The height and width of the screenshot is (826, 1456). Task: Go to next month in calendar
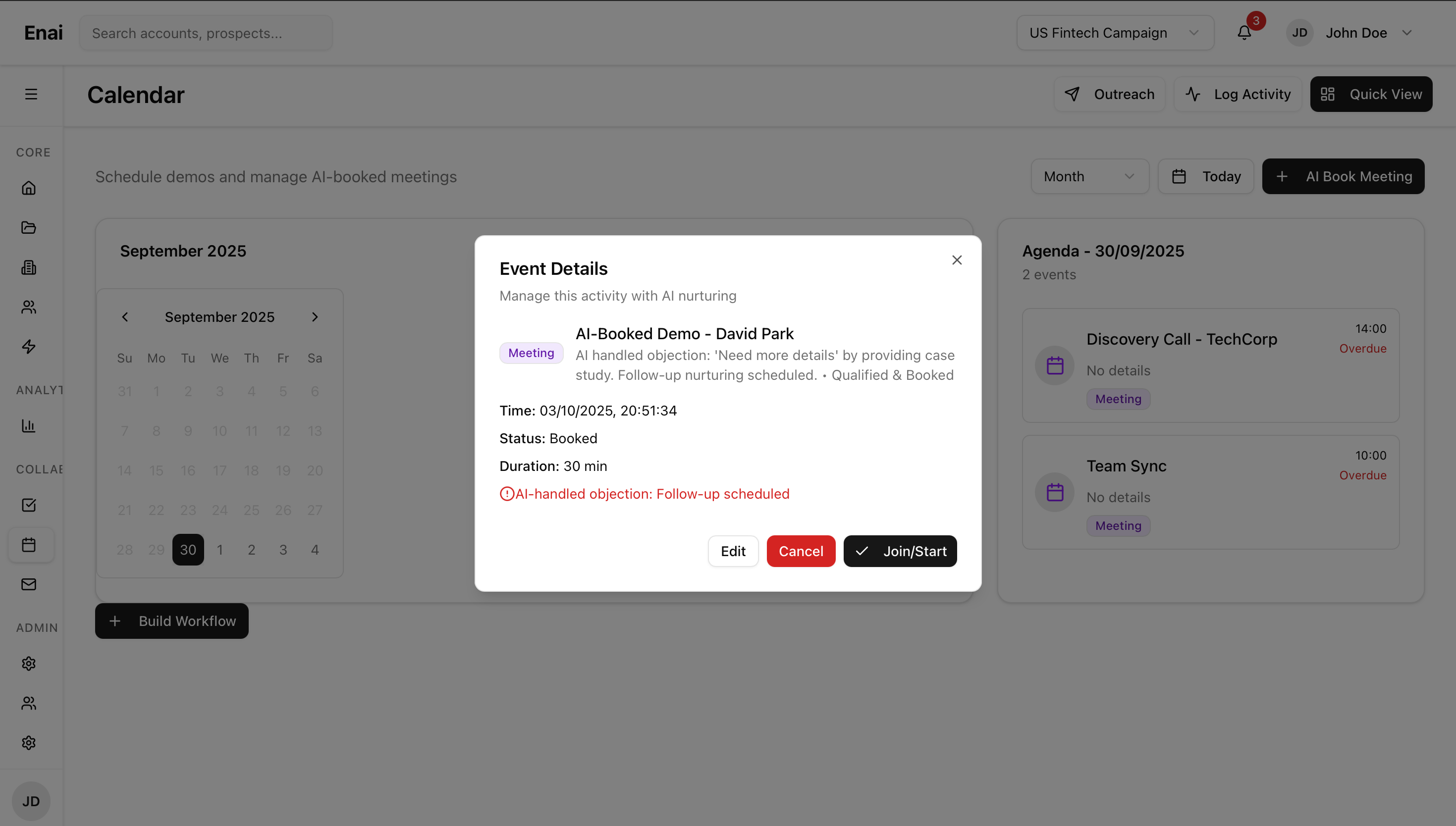[315, 317]
